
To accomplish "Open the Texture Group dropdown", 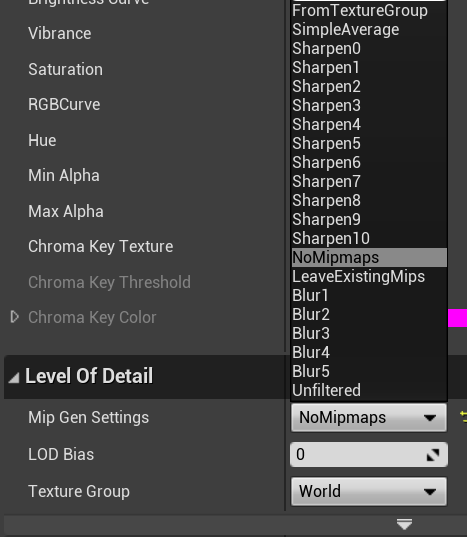I will click(369, 491).
